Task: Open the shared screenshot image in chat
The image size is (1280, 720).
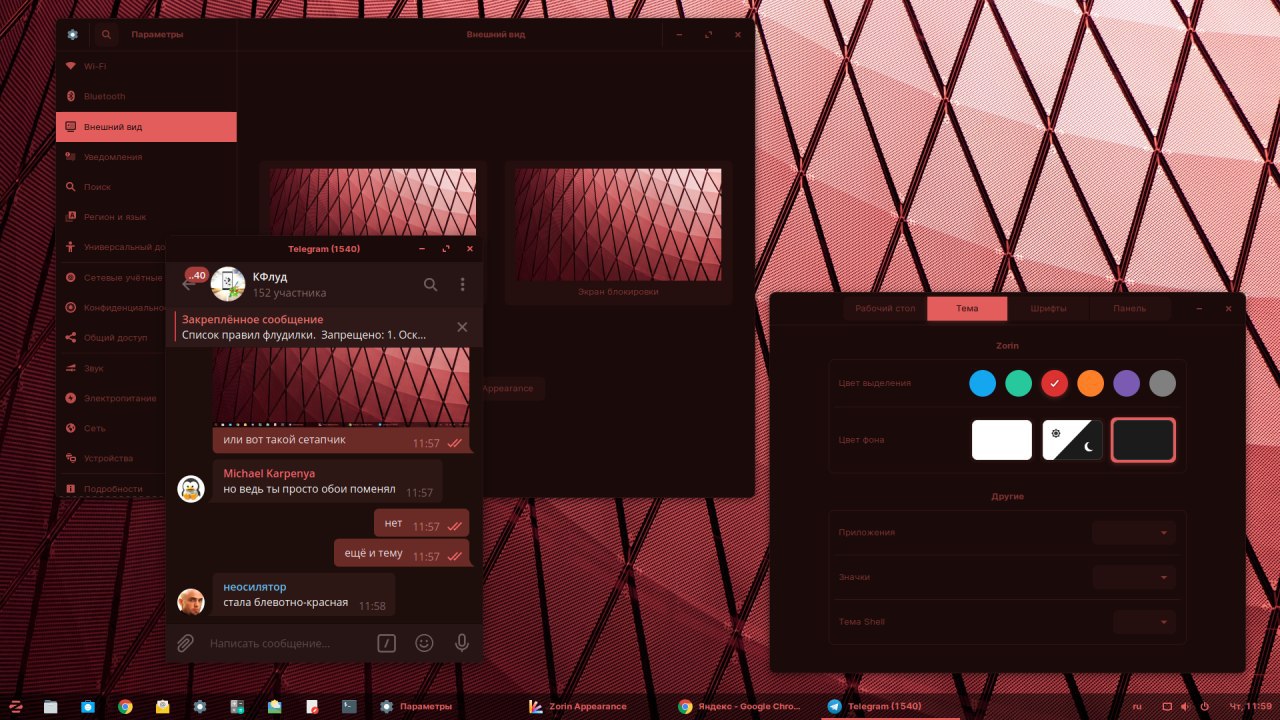Action: (x=341, y=386)
